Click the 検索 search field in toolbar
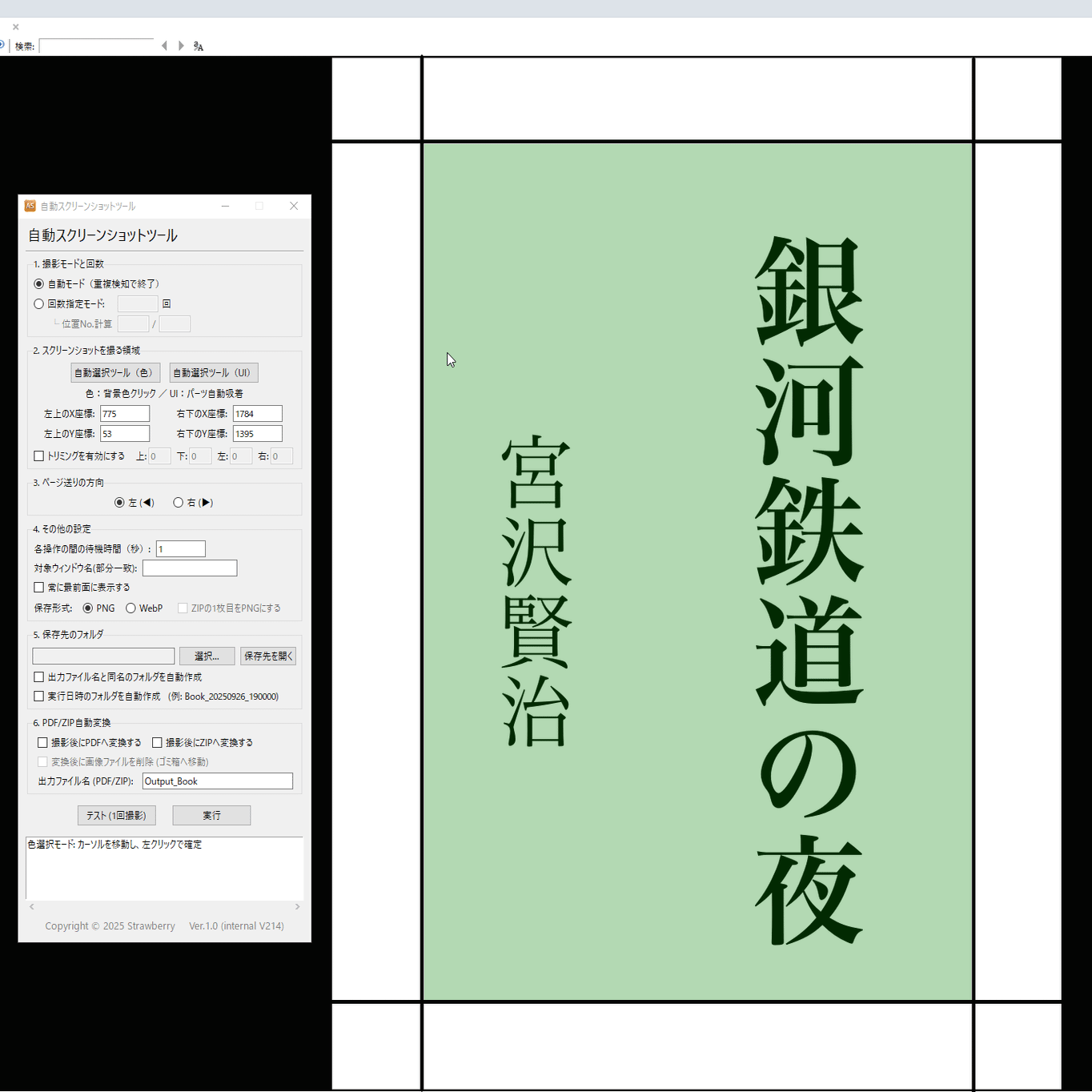This screenshot has height=1092, width=1092. 96,46
